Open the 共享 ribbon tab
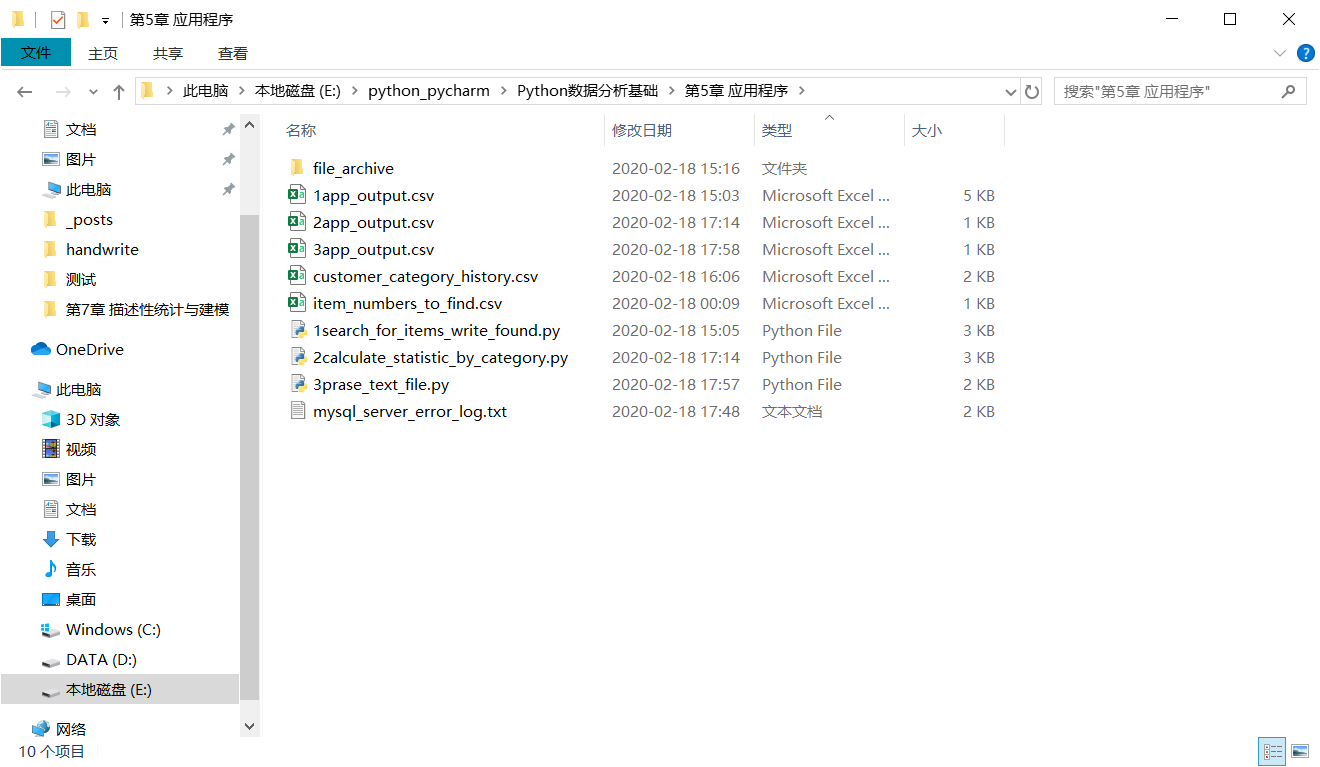This screenshot has width=1320, height=767. (x=168, y=53)
